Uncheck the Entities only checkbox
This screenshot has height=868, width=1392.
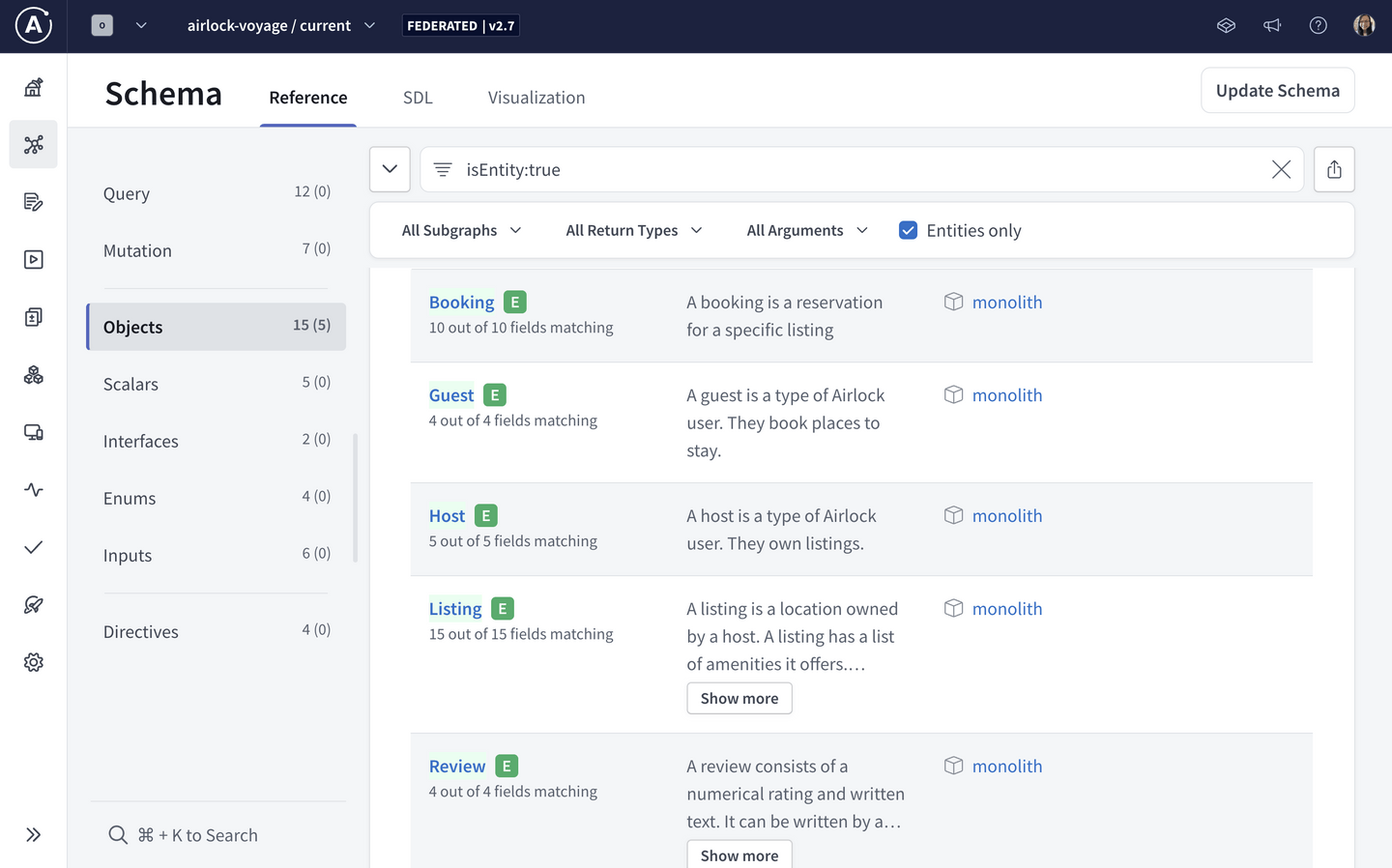[908, 230]
